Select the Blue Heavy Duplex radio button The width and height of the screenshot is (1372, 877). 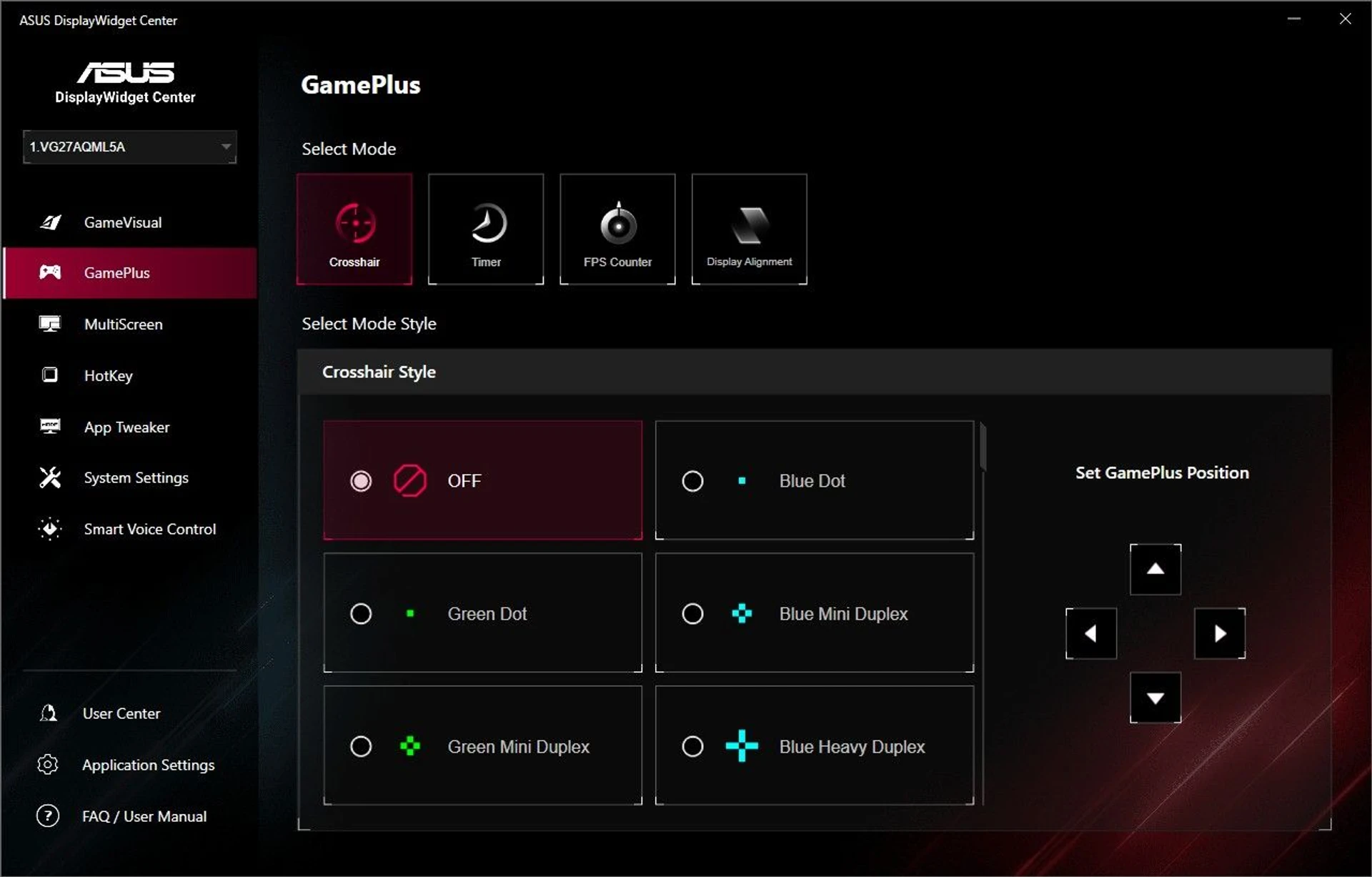692,746
